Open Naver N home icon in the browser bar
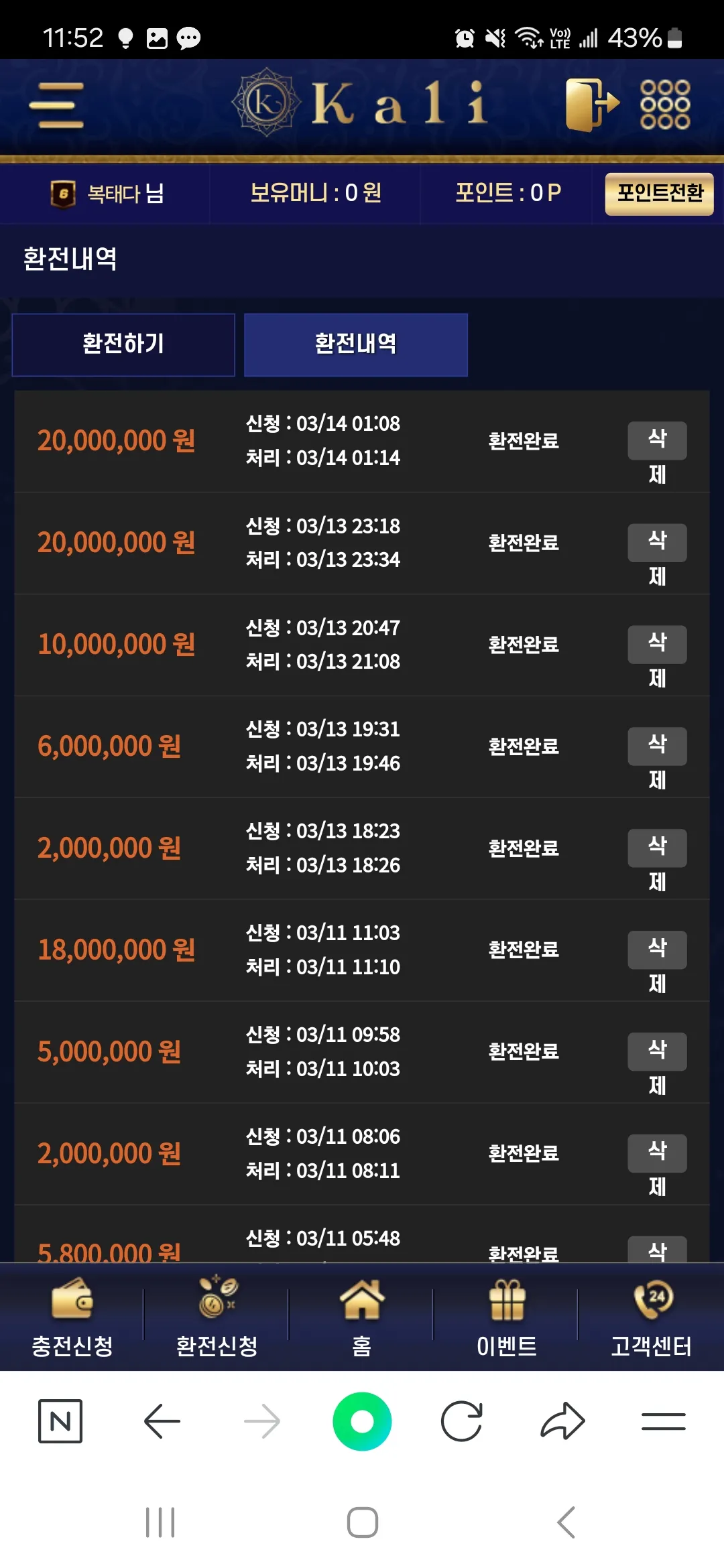Viewport: 724px width, 1568px height. tap(60, 1421)
